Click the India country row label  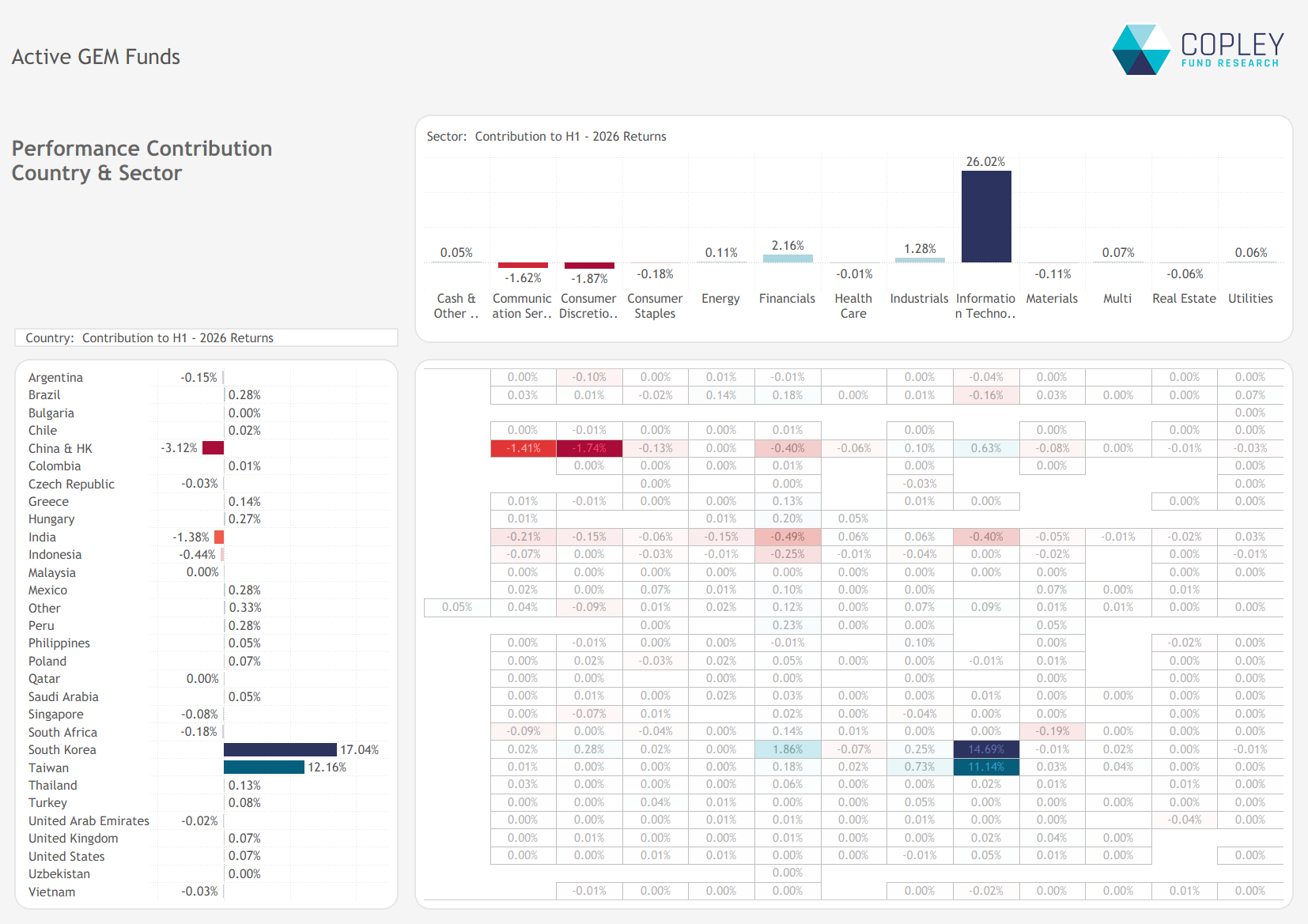(42, 537)
